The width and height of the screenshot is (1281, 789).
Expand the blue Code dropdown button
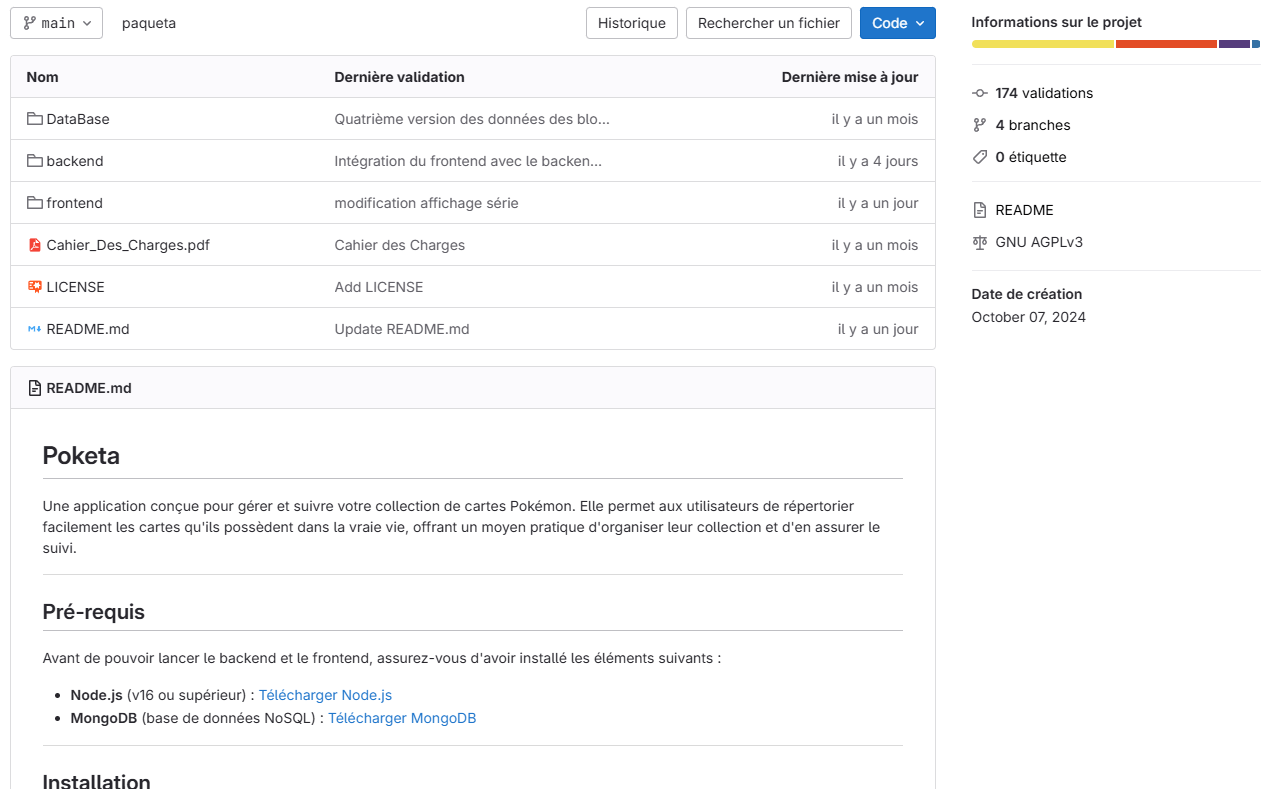coord(897,23)
